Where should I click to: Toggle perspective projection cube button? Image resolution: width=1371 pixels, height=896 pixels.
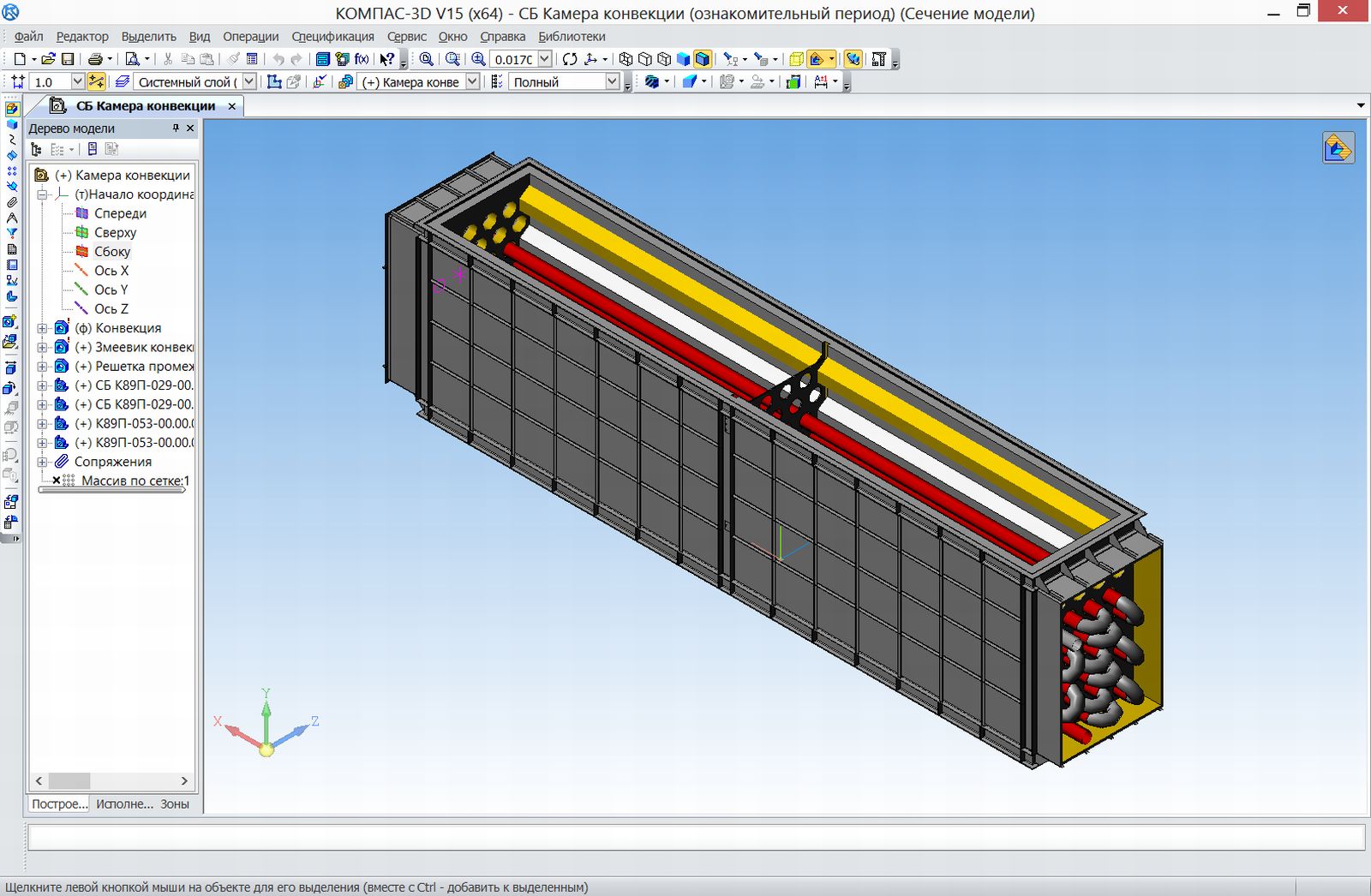(796, 59)
